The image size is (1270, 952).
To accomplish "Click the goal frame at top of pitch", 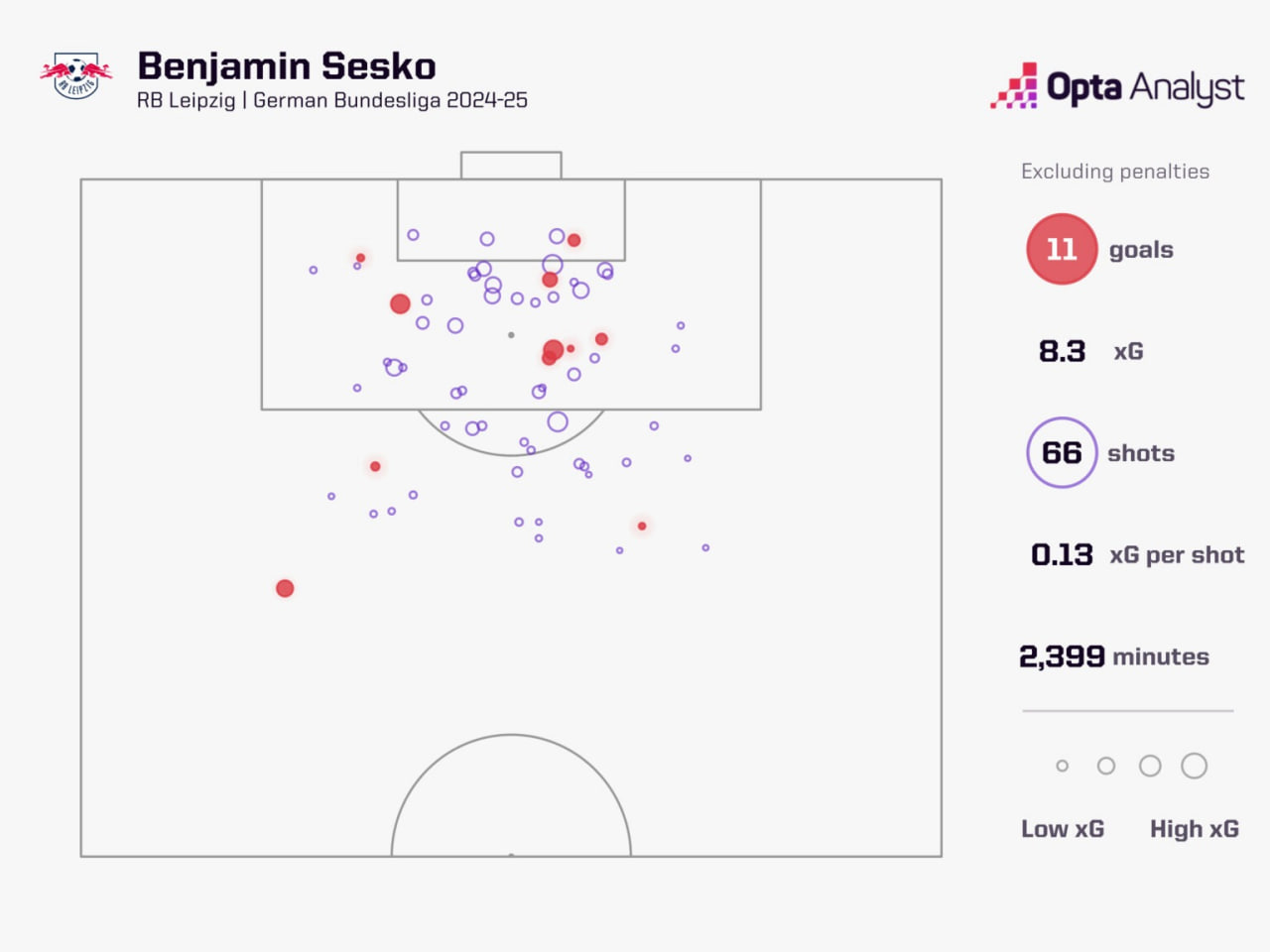I will tap(511, 165).
